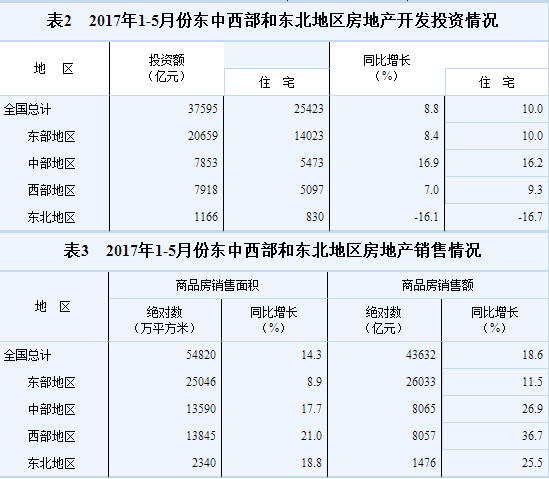
Task: Click 西部地区 sales area growth 21.0
Action: coord(311,436)
